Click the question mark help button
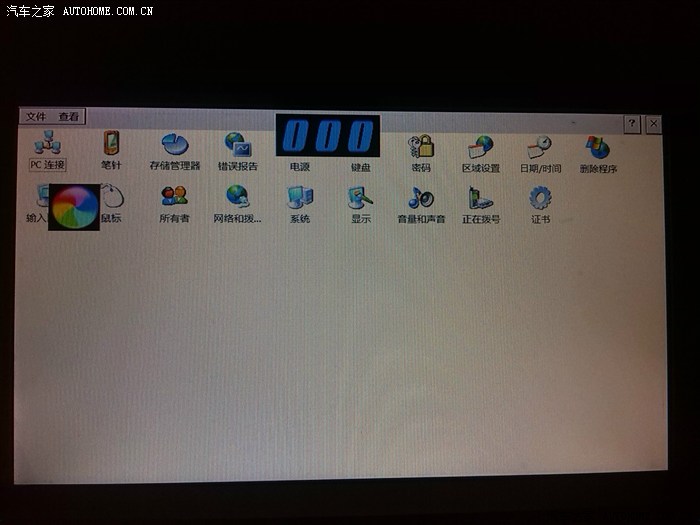The image size is (700, 525). click(632, 123)
